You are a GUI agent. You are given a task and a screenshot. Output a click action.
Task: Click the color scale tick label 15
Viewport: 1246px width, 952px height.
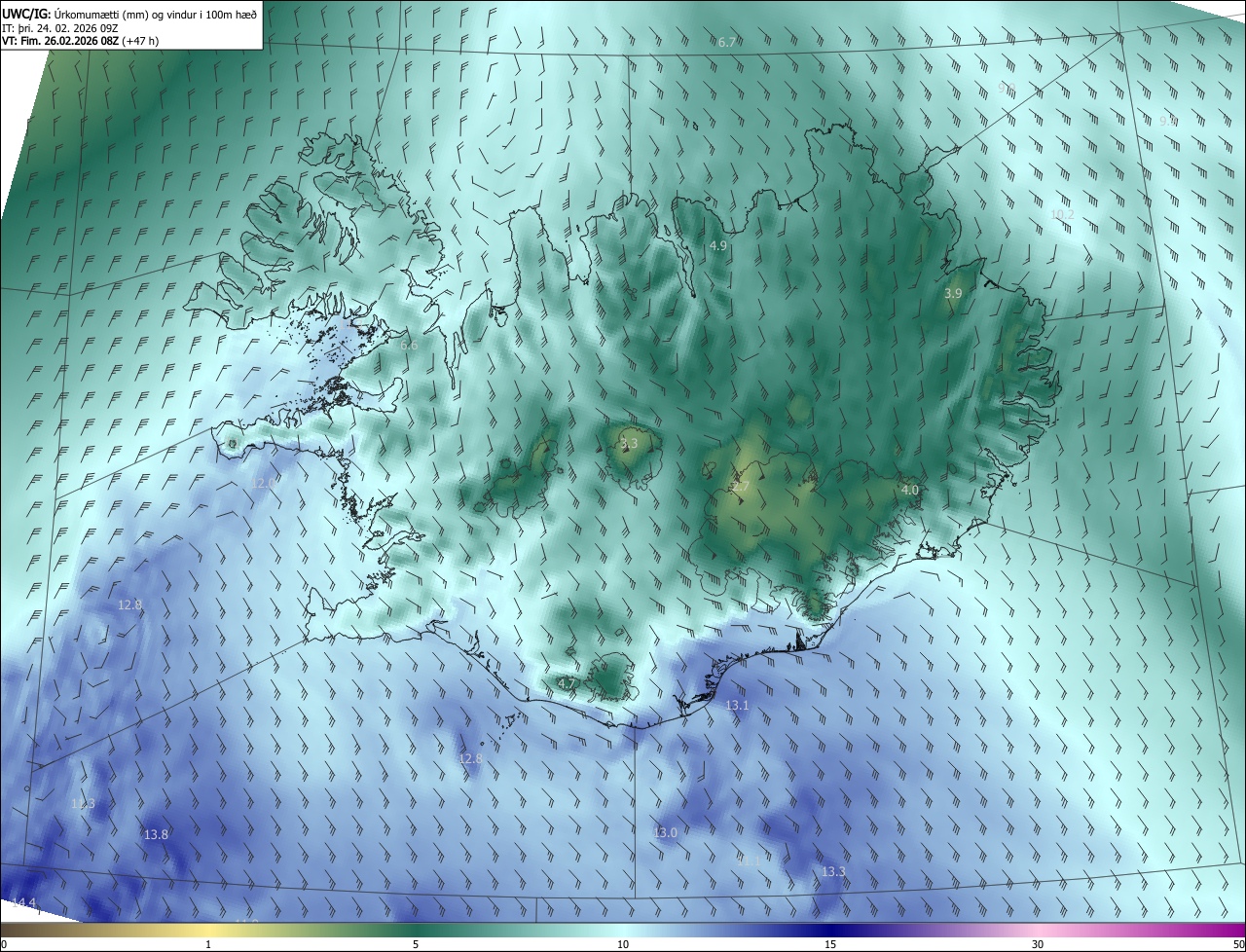tap(830, 944)
